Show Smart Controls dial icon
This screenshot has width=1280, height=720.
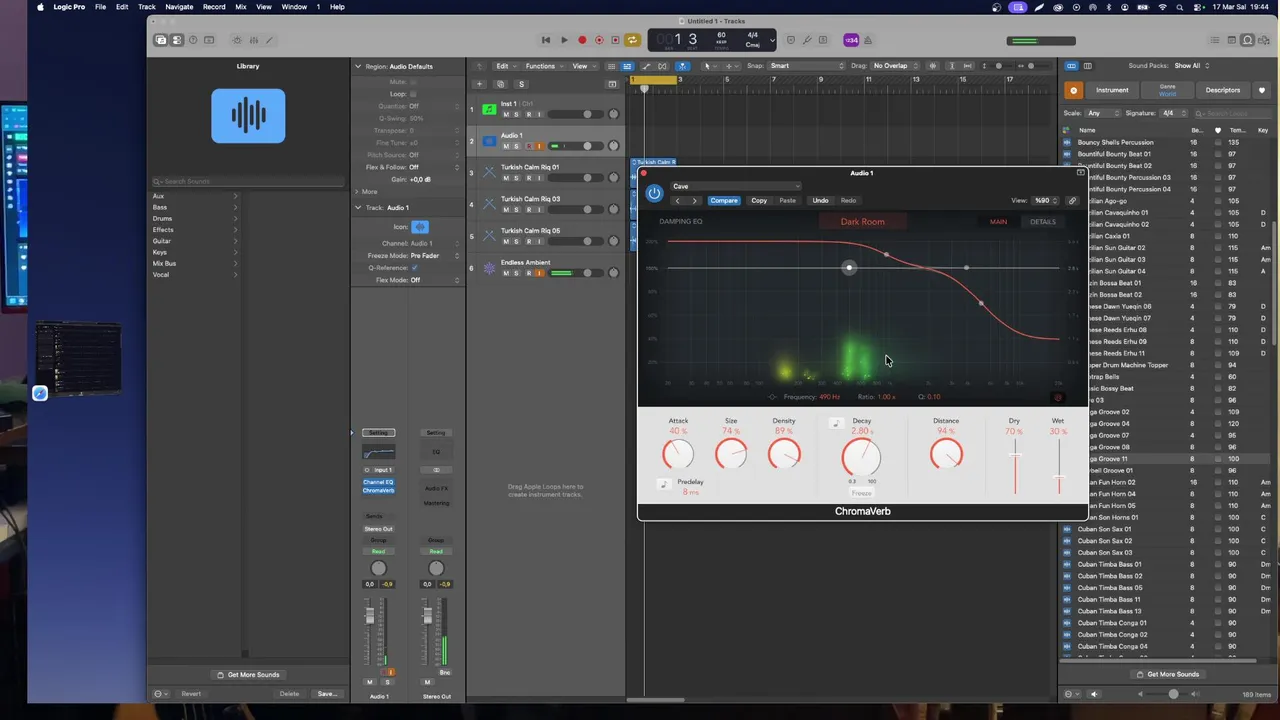237,40
